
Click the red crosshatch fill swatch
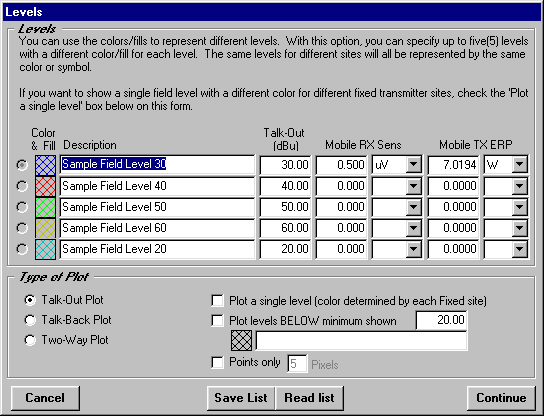pyautogui.click(x=45, y=186)
